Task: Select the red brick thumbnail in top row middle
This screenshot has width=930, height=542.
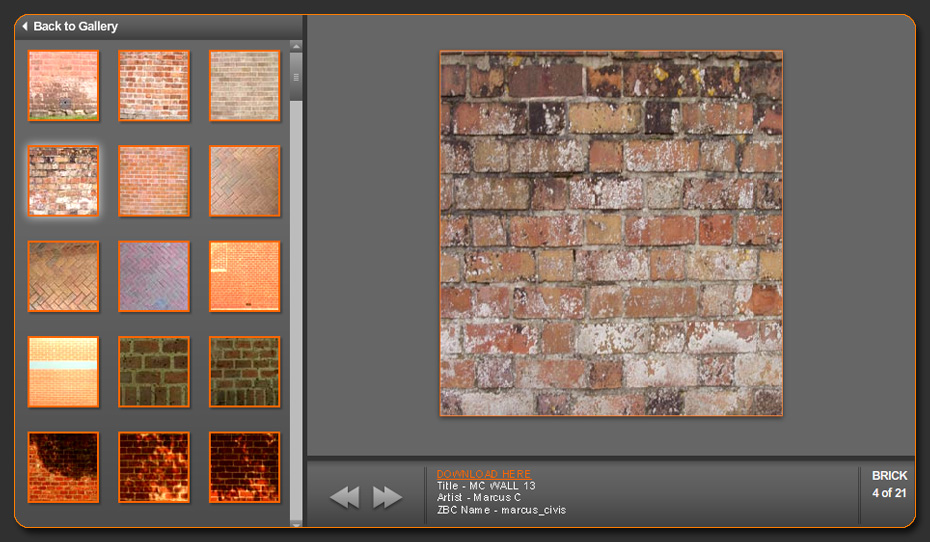Action: (x=154, y=86)
